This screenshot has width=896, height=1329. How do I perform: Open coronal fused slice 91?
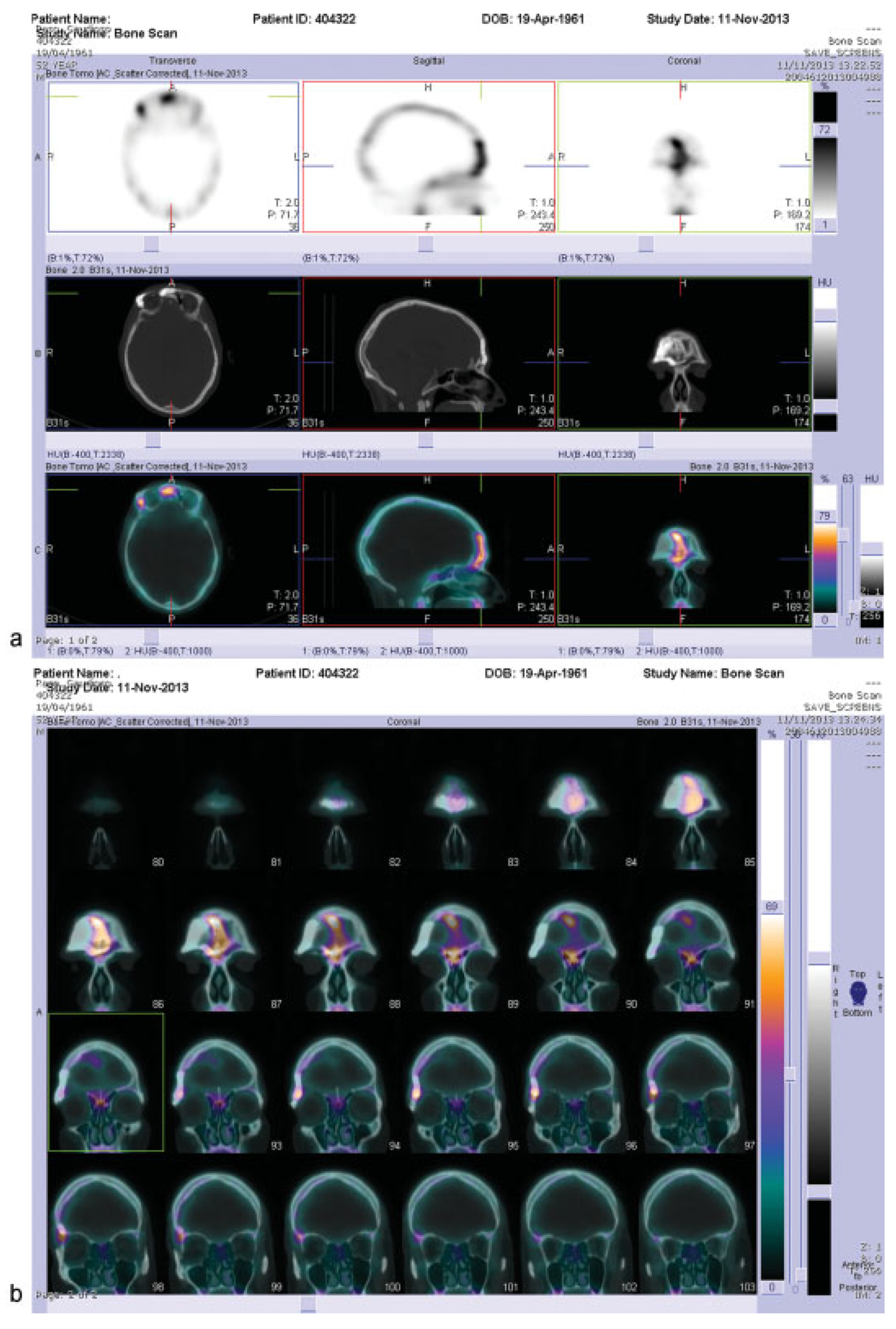tap(698, 942)
